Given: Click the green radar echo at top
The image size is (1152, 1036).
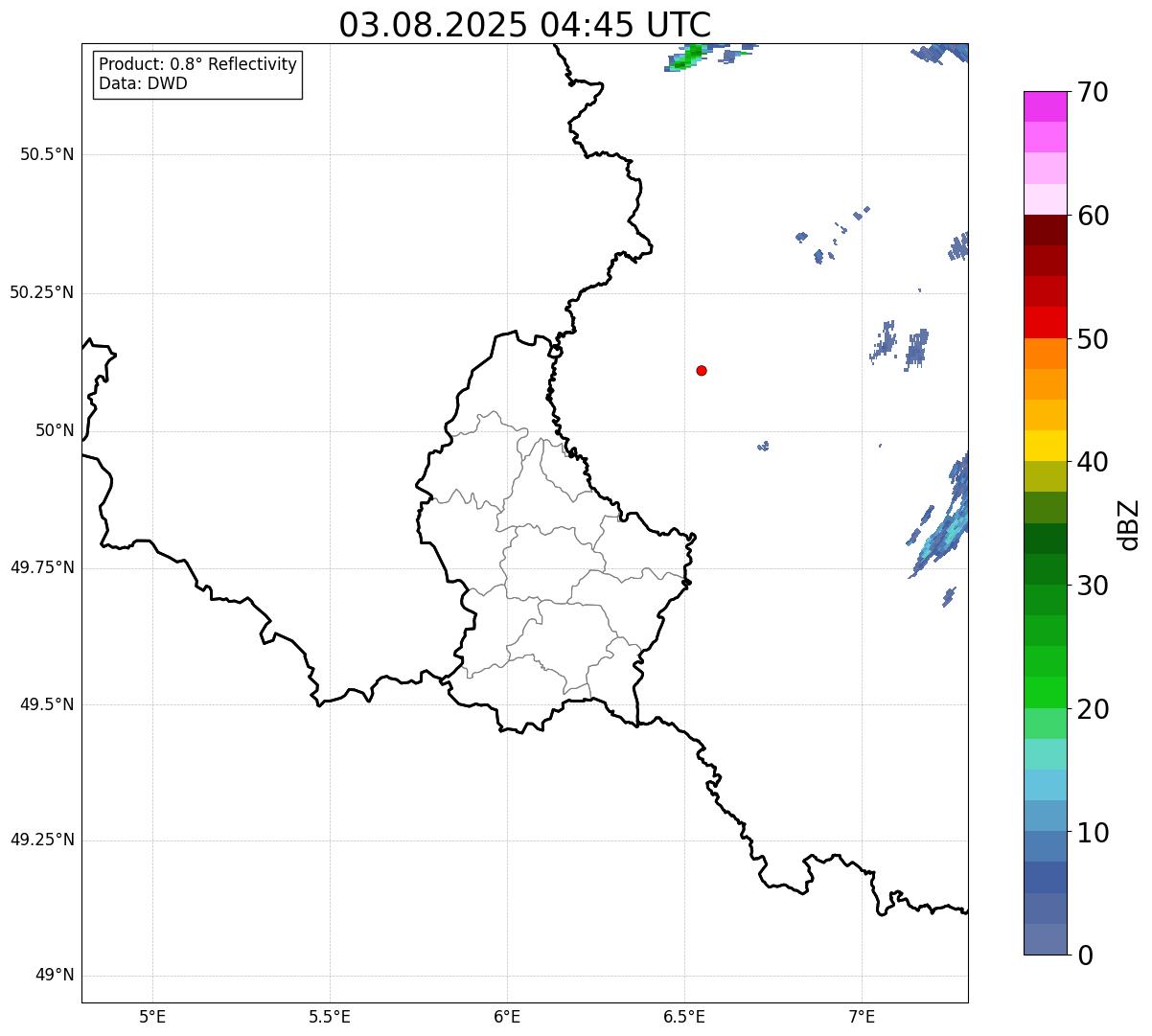Looking at the screenshot, I should click(x=688, y=57).
